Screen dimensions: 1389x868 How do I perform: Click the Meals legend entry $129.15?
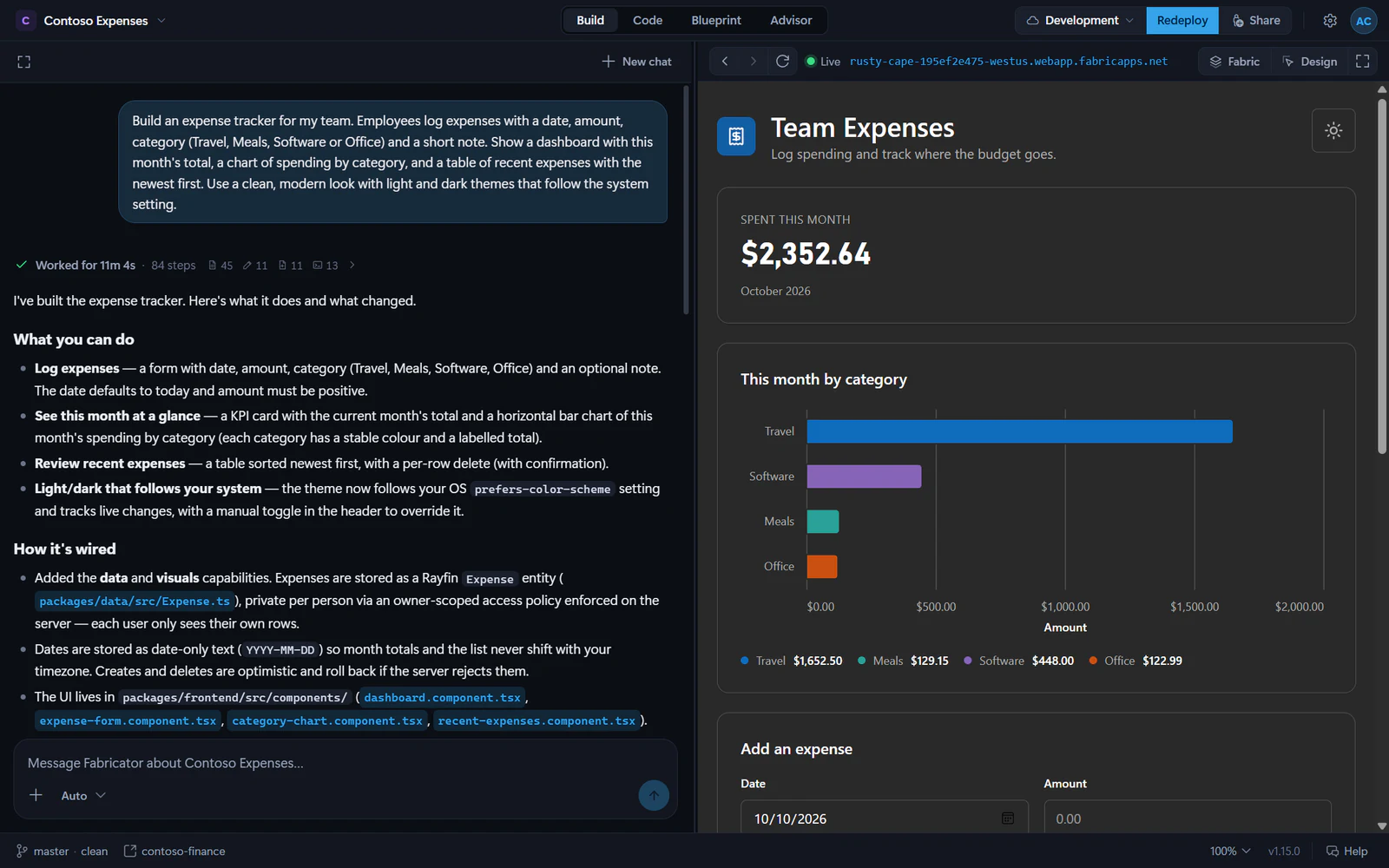click(903, 661)
